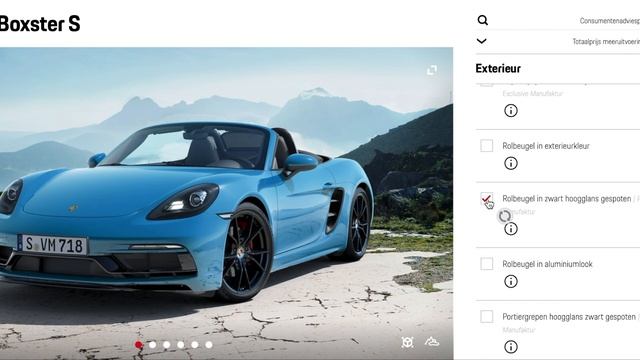Select fifth carousel image dot

[x=195, y=345]
